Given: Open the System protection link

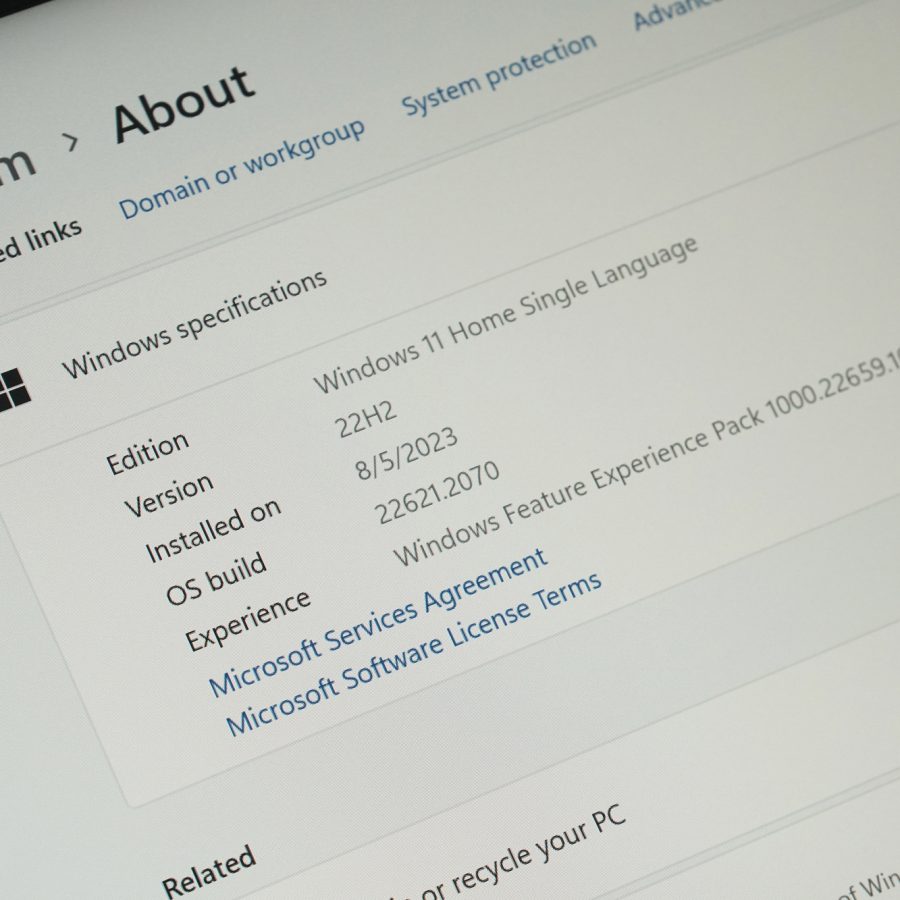Looking at the screenshot, I should point(499,73).
